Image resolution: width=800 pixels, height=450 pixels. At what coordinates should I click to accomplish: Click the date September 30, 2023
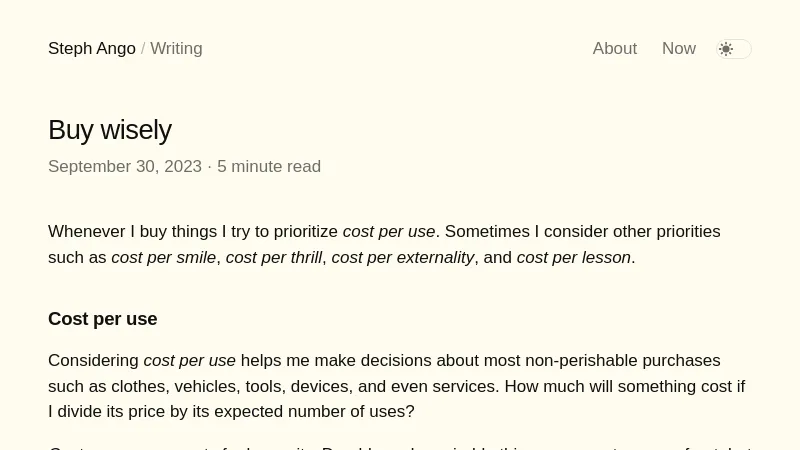click(125, 167)
